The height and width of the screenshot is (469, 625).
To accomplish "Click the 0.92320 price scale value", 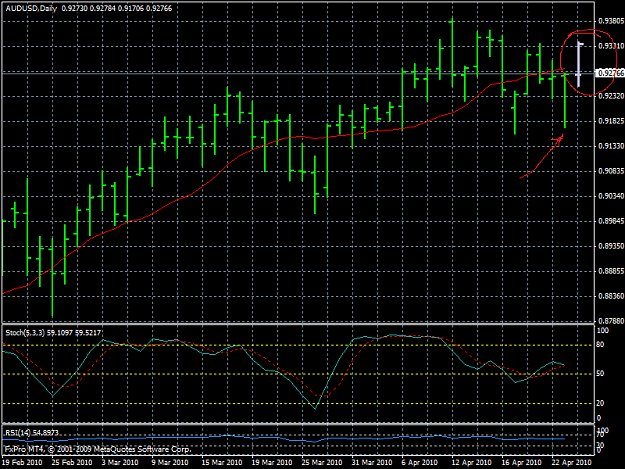I will click(611, 96).
